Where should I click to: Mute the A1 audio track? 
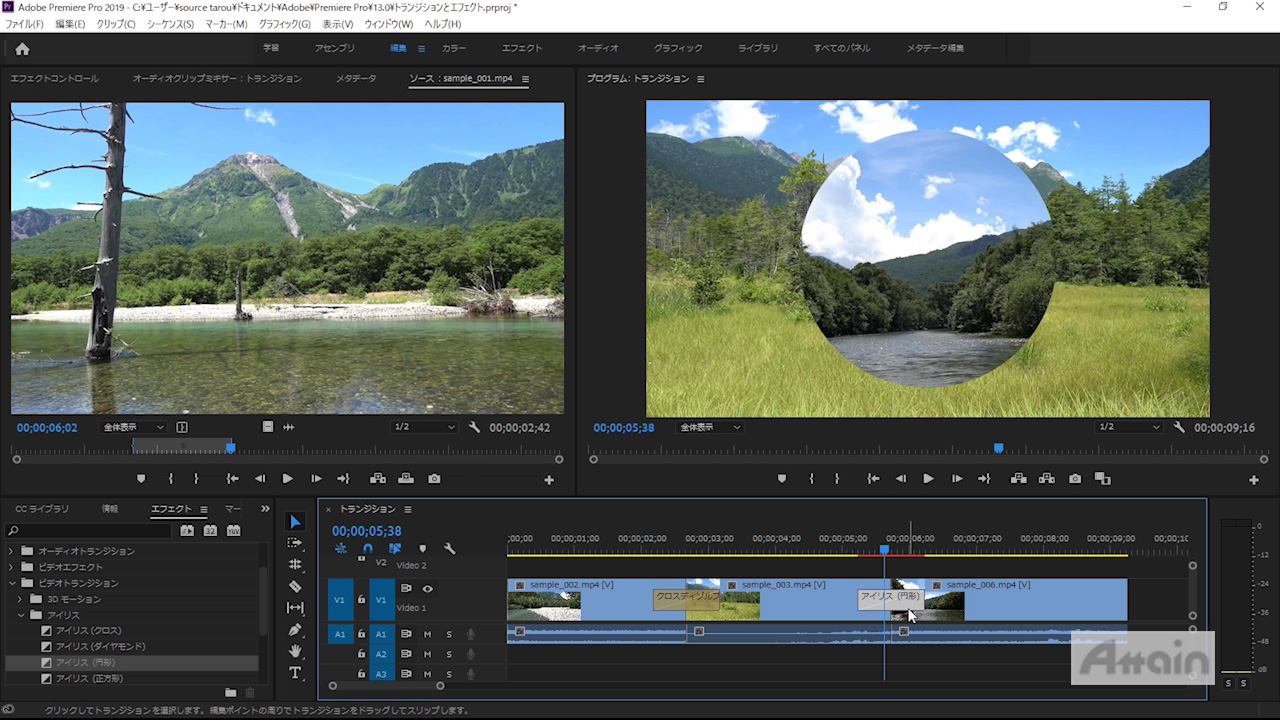427,634
